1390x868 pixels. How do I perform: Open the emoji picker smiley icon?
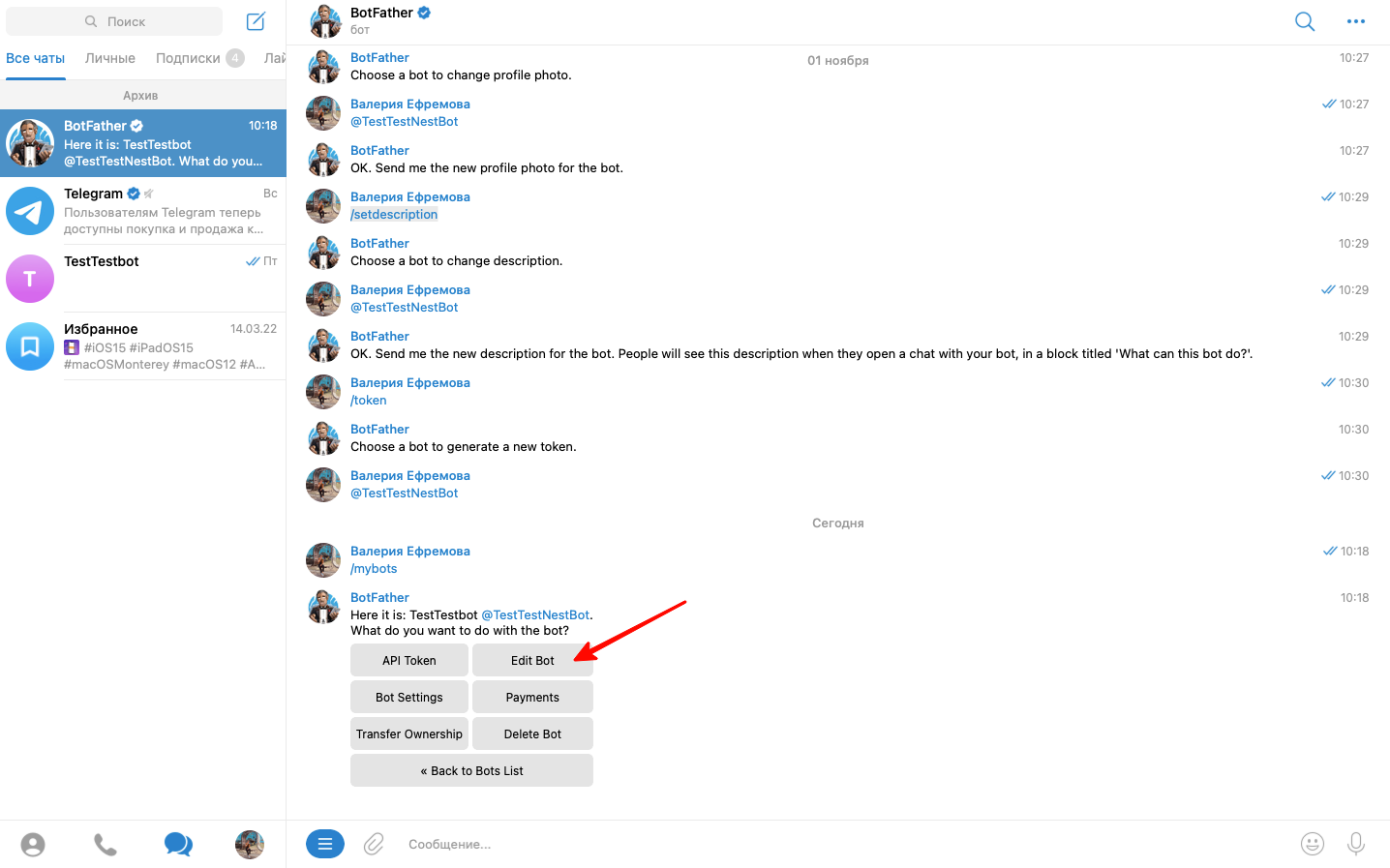1312,844
